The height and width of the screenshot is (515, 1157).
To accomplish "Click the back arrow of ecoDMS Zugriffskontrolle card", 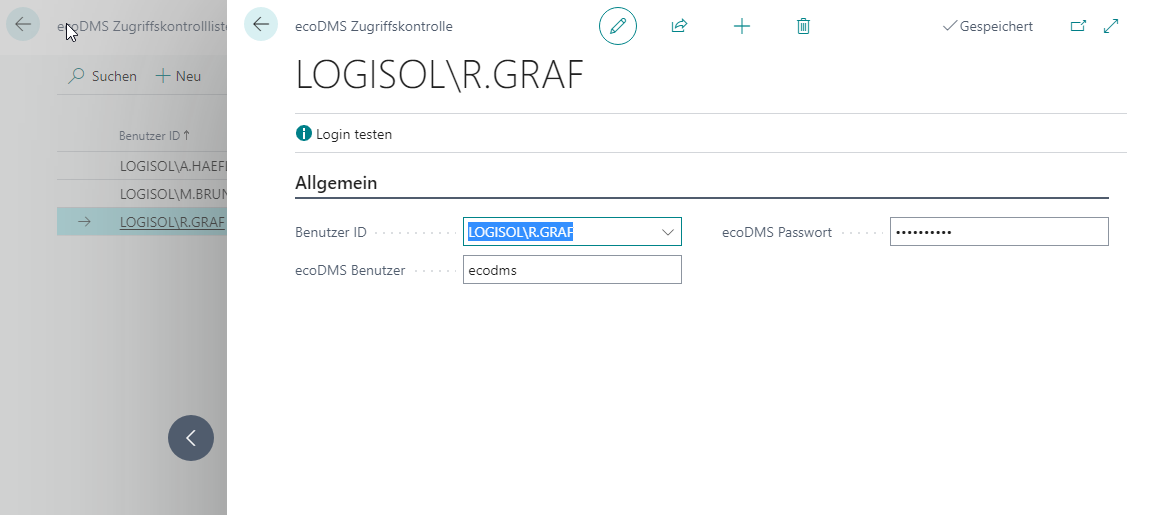I will (x=260, y=24).
